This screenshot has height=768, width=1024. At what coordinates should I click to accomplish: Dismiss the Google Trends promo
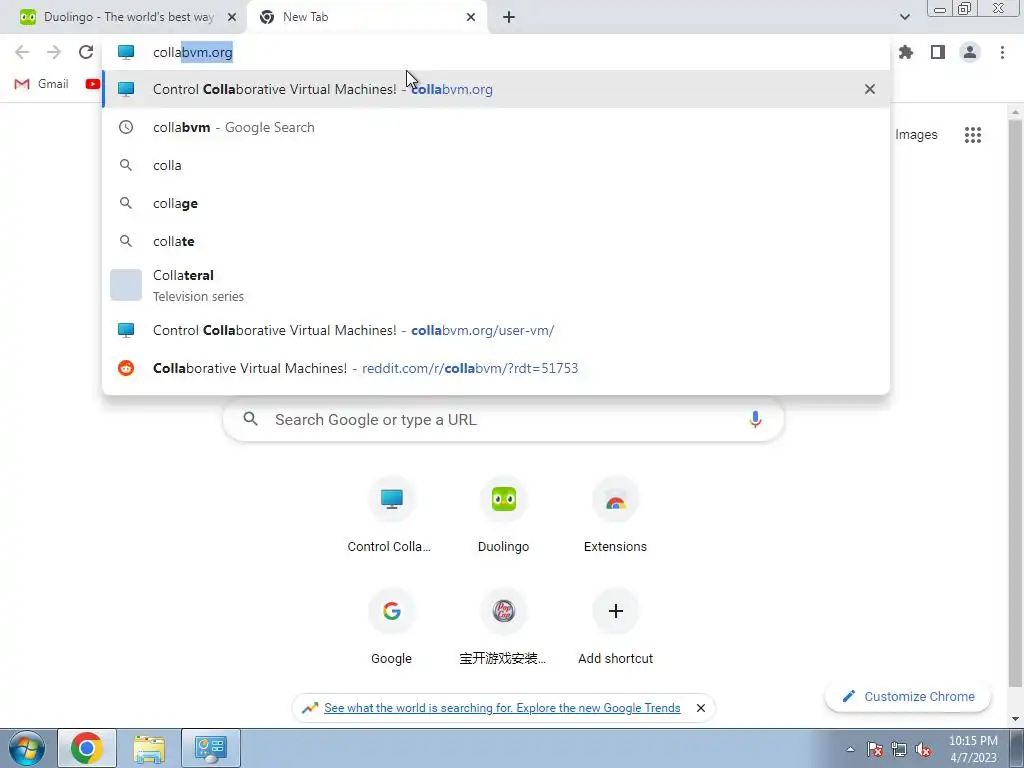[x=700, y=708]
